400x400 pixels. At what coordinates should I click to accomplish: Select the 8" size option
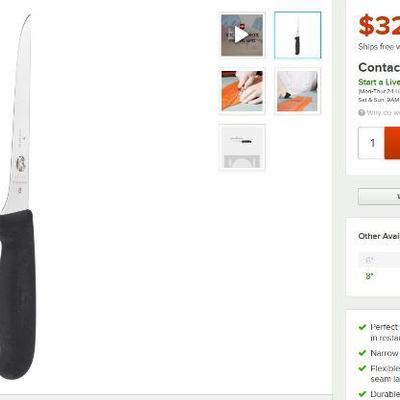coord(369,276)
